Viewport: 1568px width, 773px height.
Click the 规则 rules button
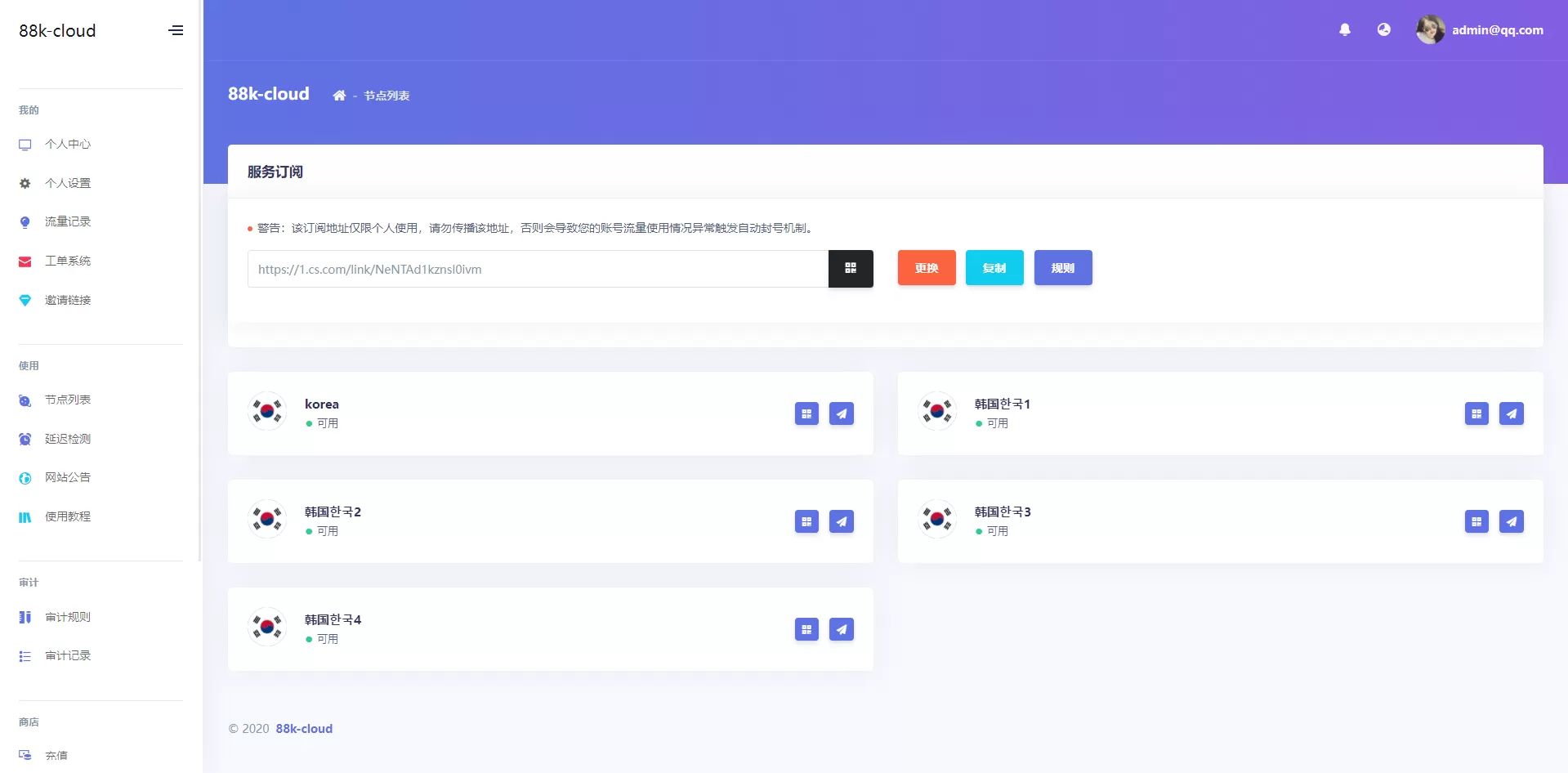pyautogui.click(x=1063, y=267)
